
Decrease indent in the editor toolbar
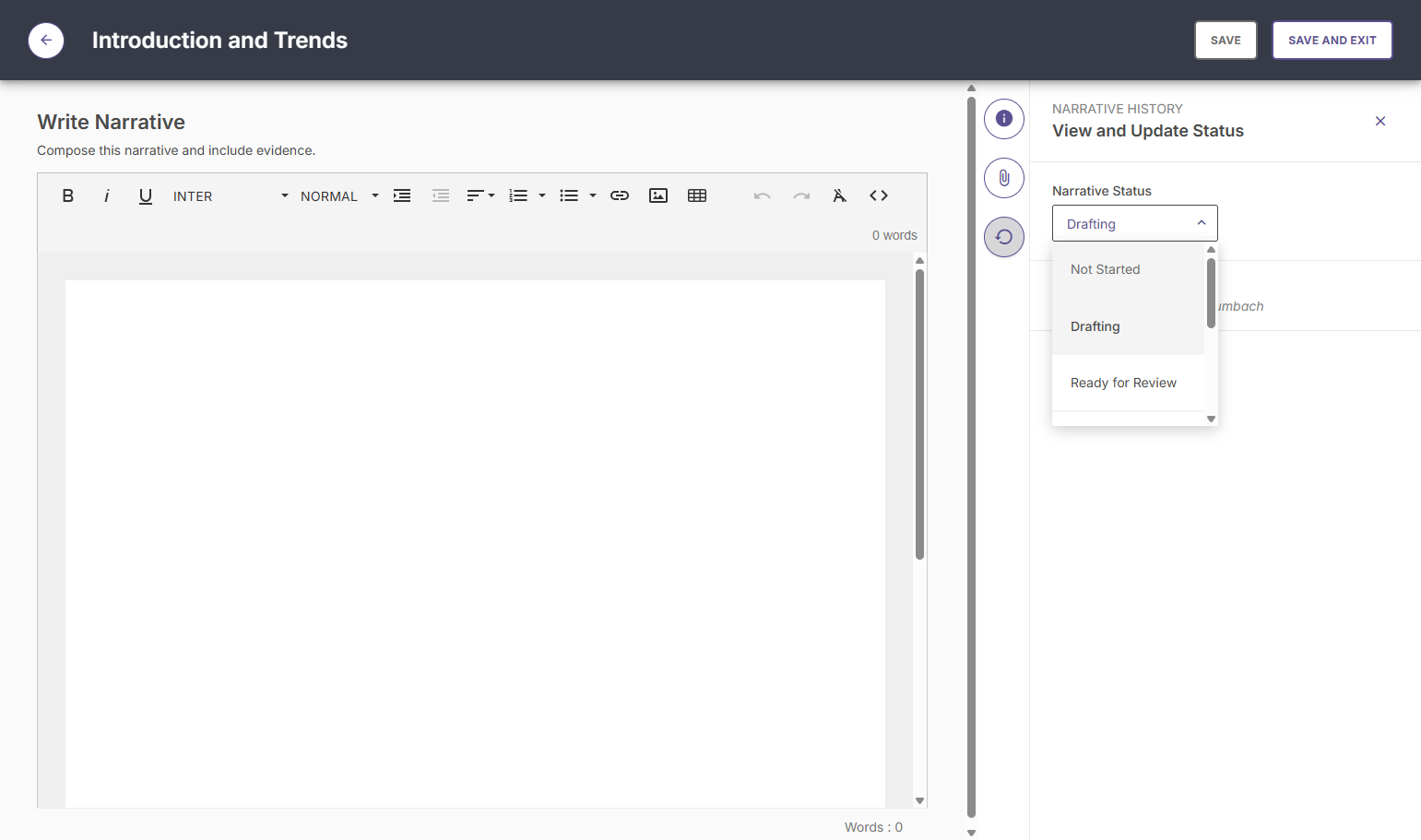tap(441, 195)
